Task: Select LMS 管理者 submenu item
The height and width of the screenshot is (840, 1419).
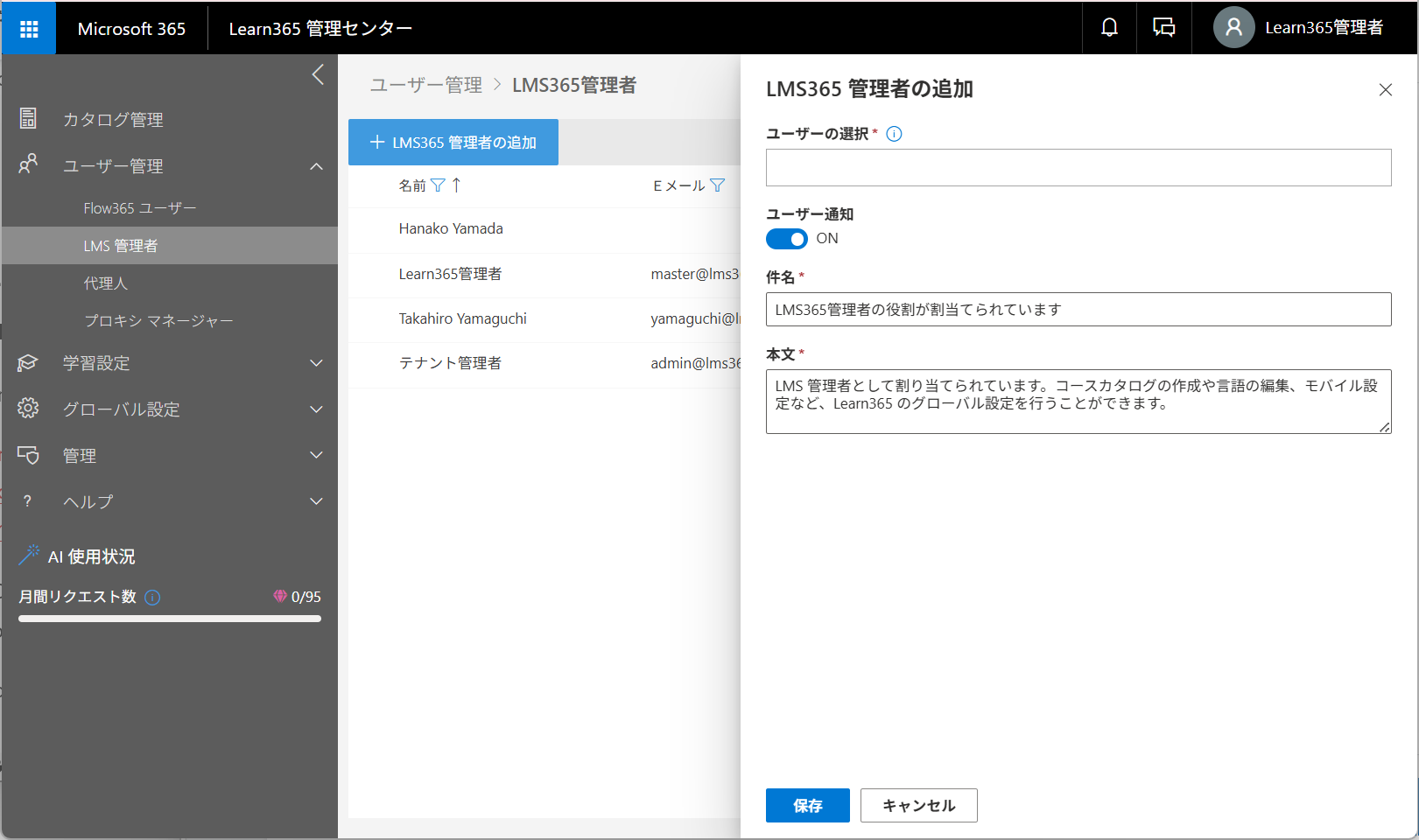Action: point(170,246)
